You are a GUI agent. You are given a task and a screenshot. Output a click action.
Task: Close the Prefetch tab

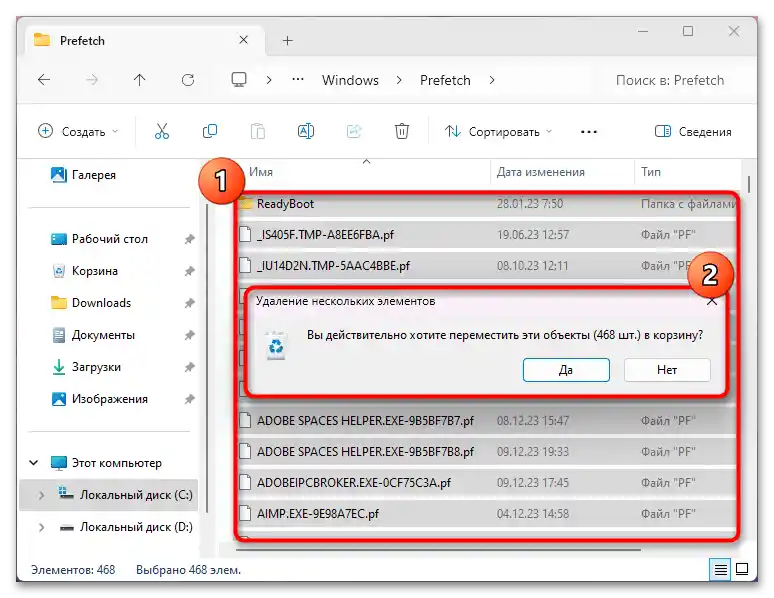pyautogui.click(x=243, y=40)
